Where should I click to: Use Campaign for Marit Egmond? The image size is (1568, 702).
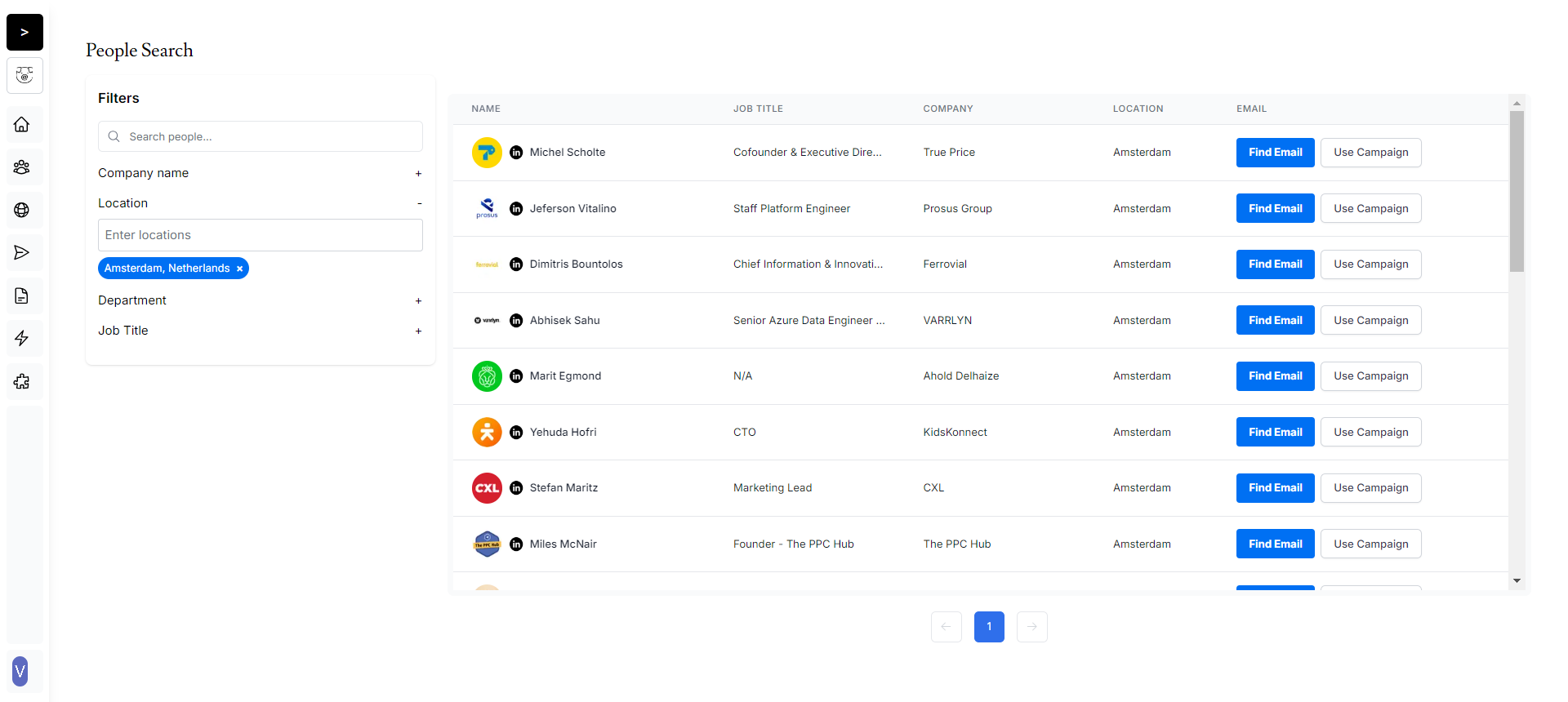point(1370,376)
